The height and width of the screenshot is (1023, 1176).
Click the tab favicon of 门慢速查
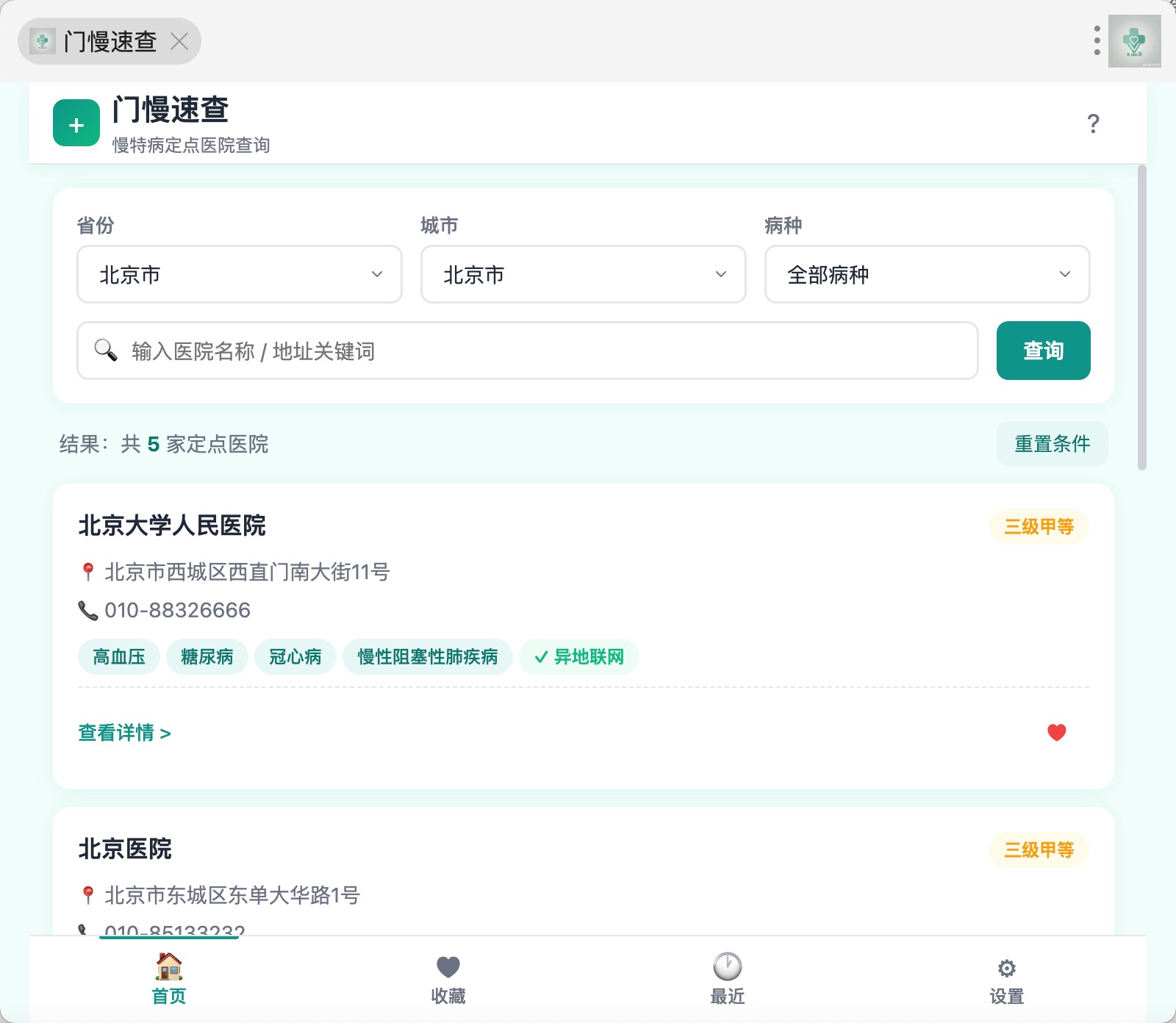(x=43, y=41)
